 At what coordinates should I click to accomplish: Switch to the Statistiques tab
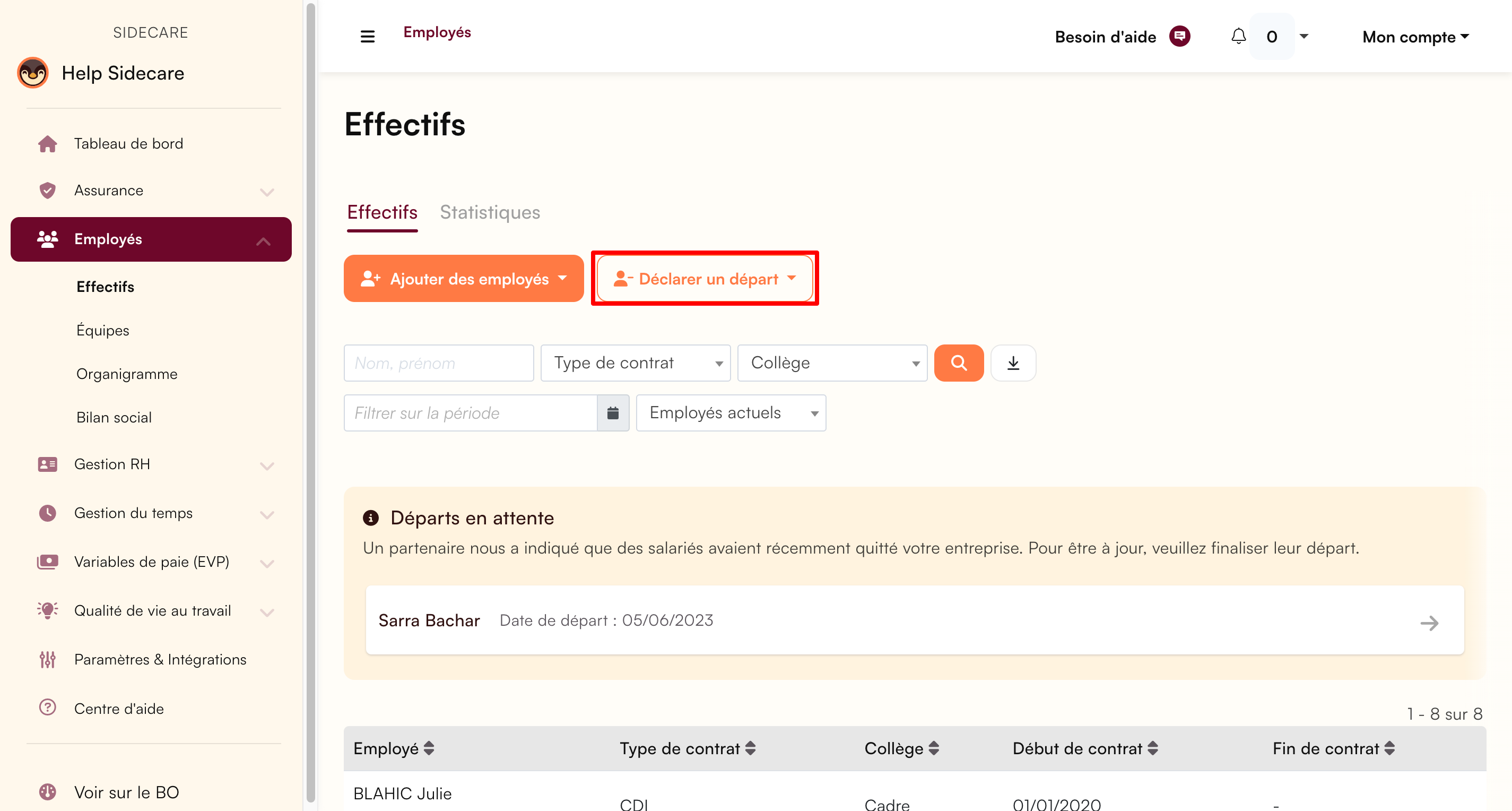pos(490,212)
